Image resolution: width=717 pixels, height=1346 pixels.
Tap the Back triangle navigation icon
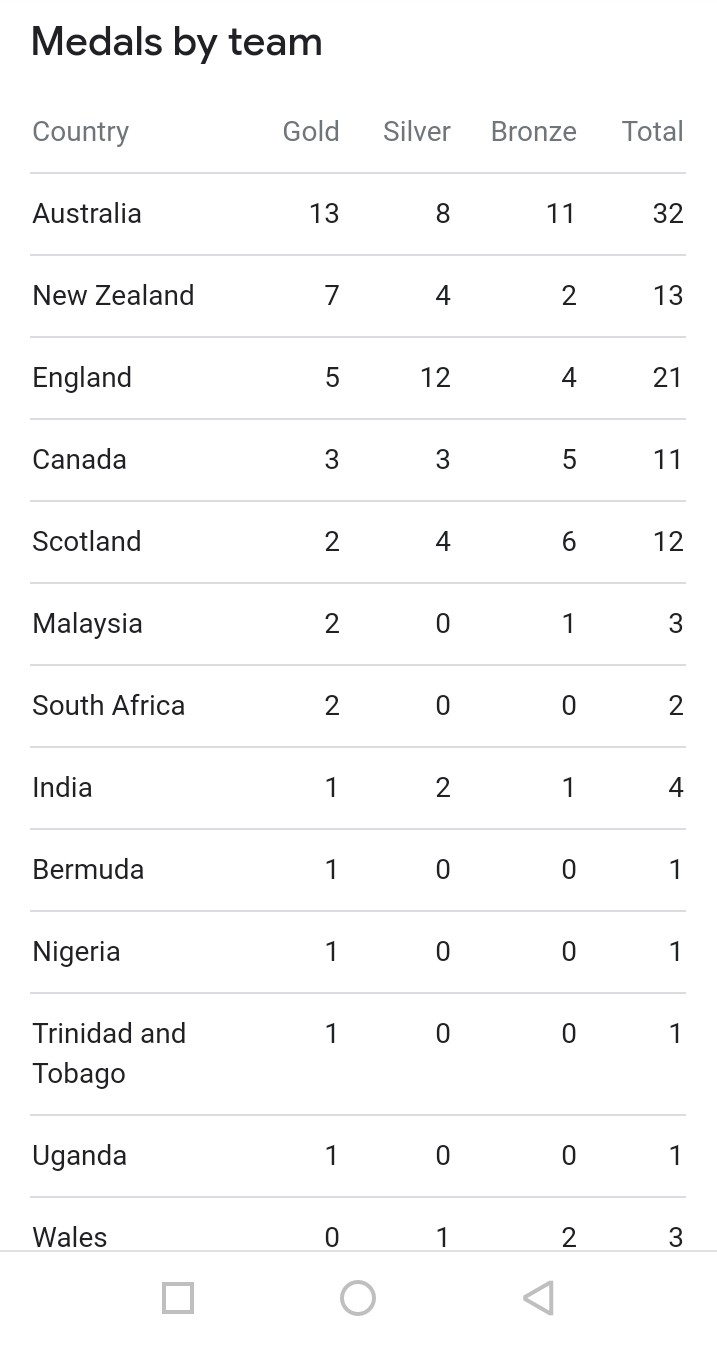[x=538, y=1298]
